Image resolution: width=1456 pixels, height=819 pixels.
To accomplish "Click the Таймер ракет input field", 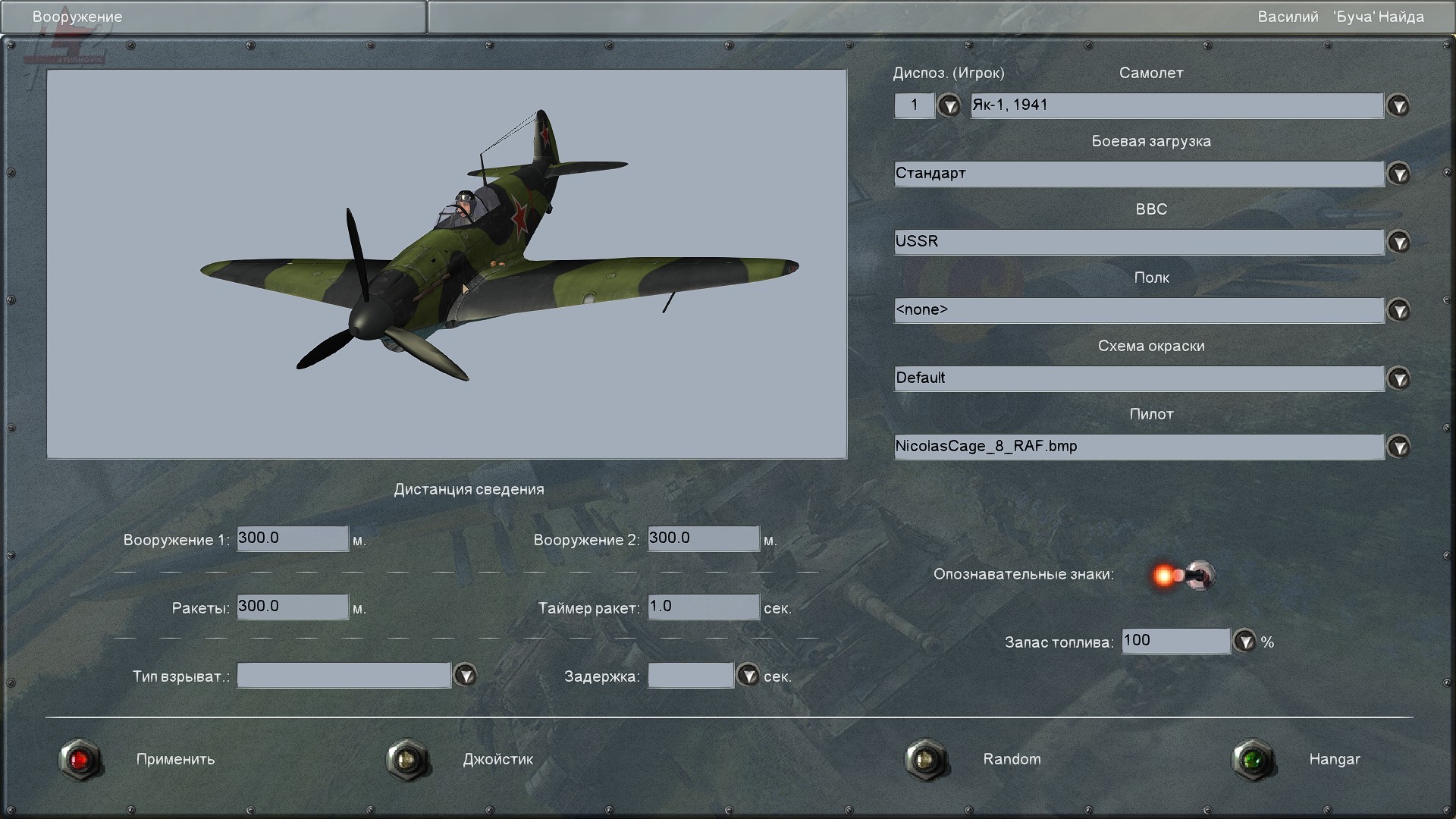I will click(x=703, y=607).
